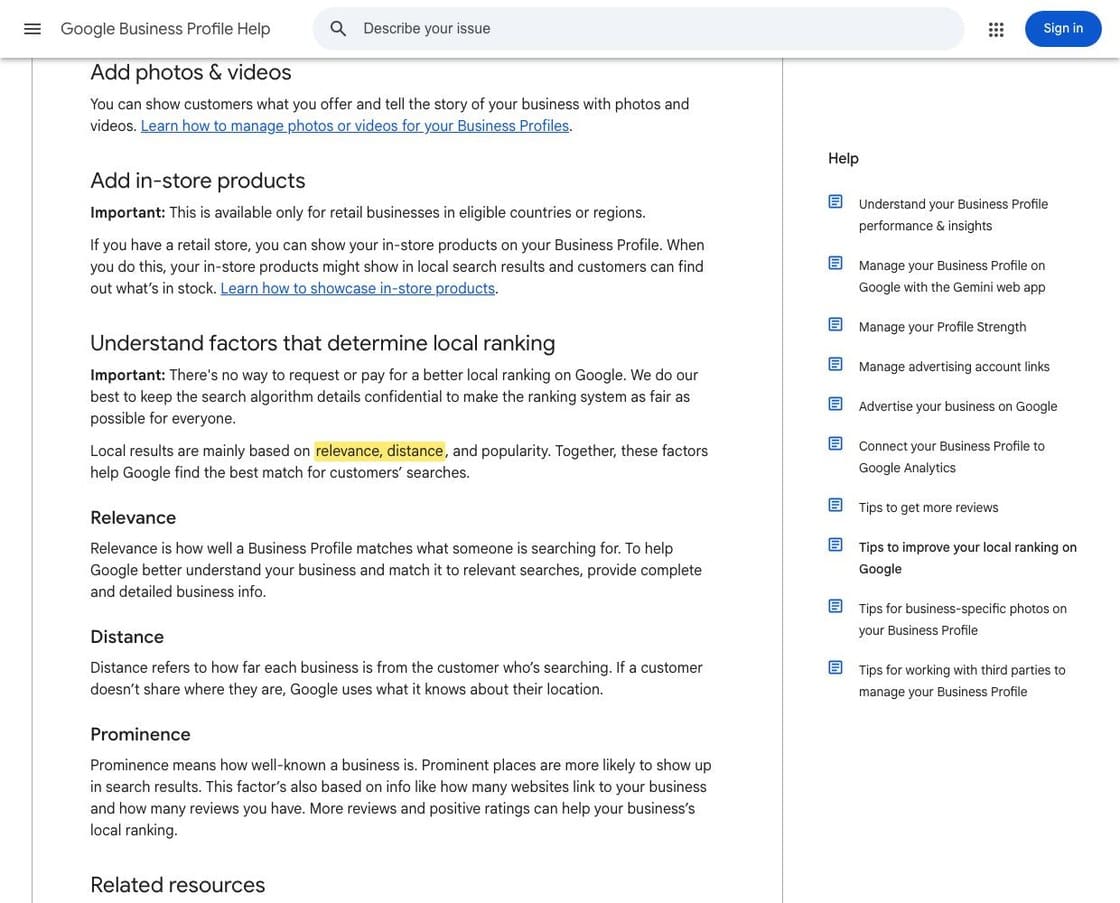Open Understand your Business Profile performance & insights
1120x903 pixels.
[953, 215]
